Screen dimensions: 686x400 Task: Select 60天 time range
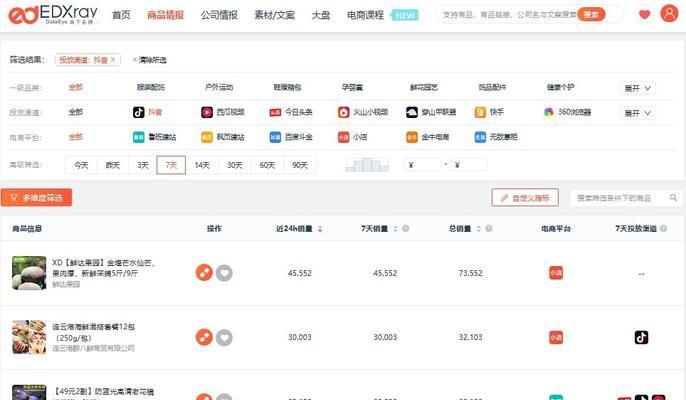(267, 165)
